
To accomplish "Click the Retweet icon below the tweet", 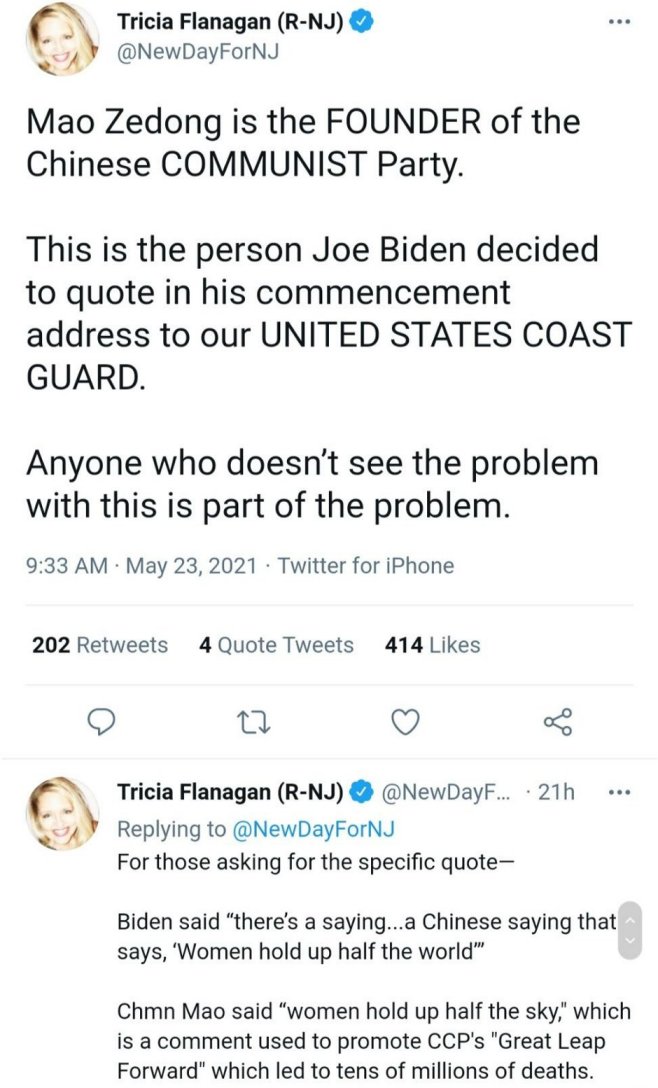I will pyautogui.click(x=254, y=722).
